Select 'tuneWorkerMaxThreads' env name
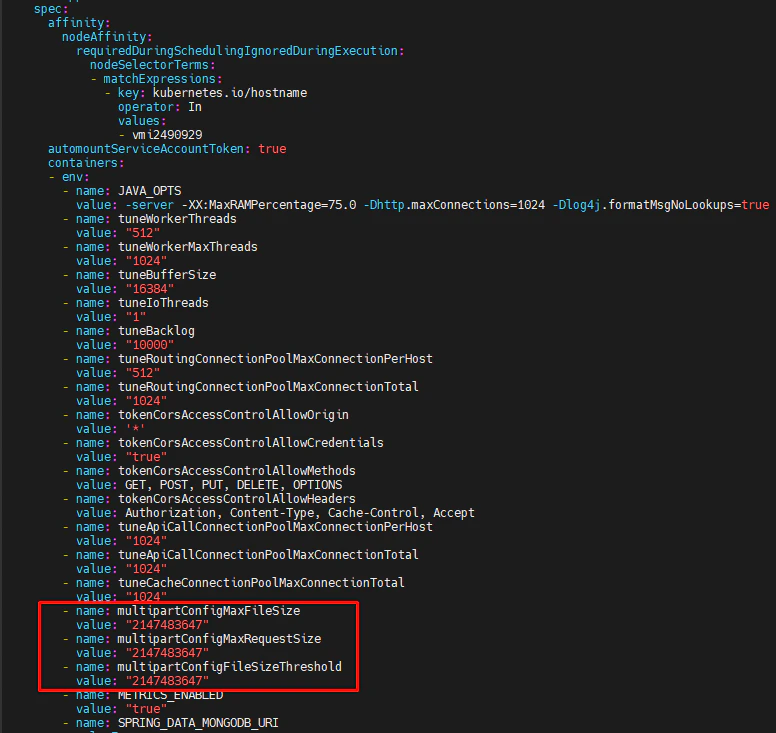Viewport: 776px width, 733px height. pyautogui.click(x=188, y=247)
